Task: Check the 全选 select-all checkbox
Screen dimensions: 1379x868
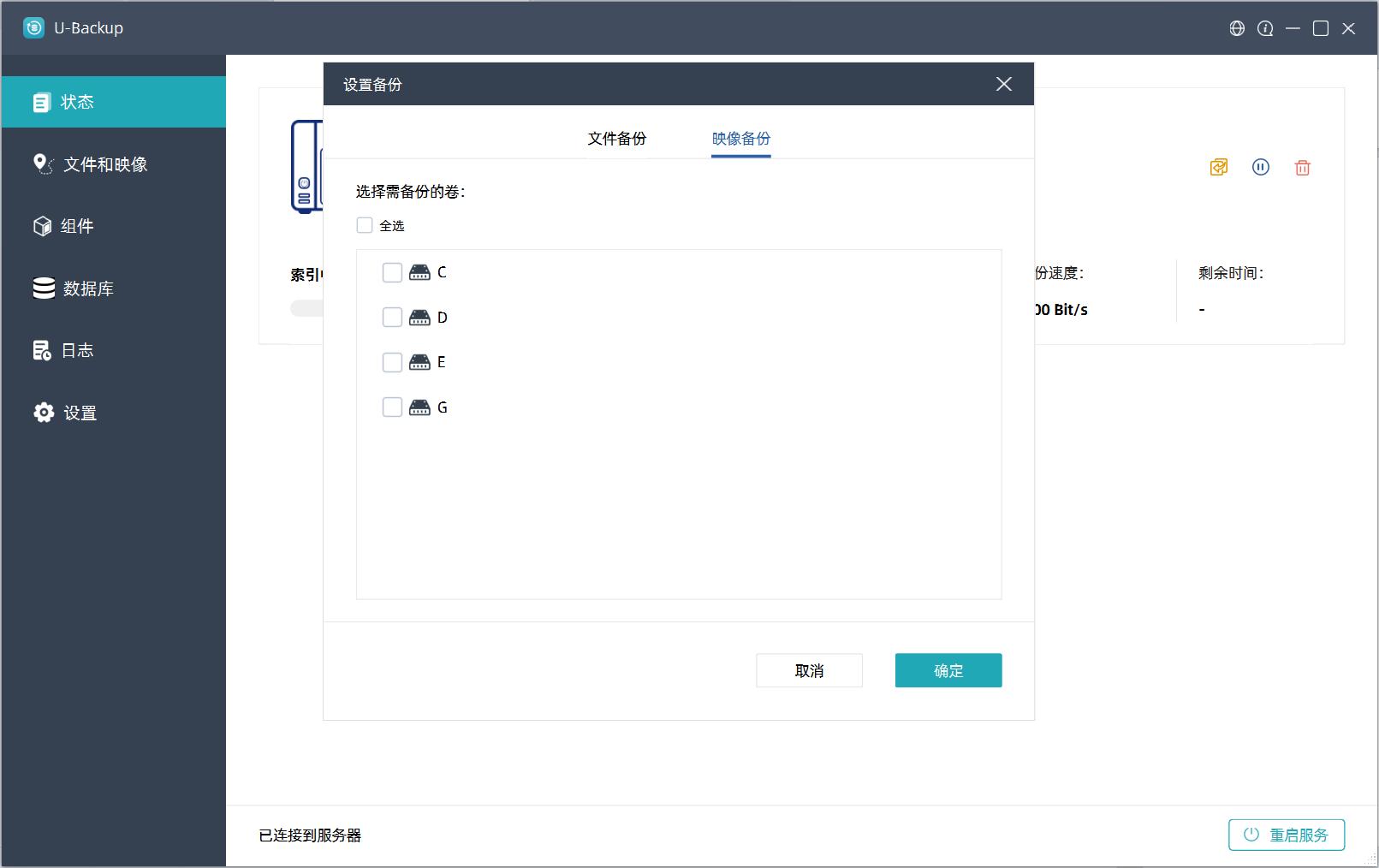Action: 365,225
